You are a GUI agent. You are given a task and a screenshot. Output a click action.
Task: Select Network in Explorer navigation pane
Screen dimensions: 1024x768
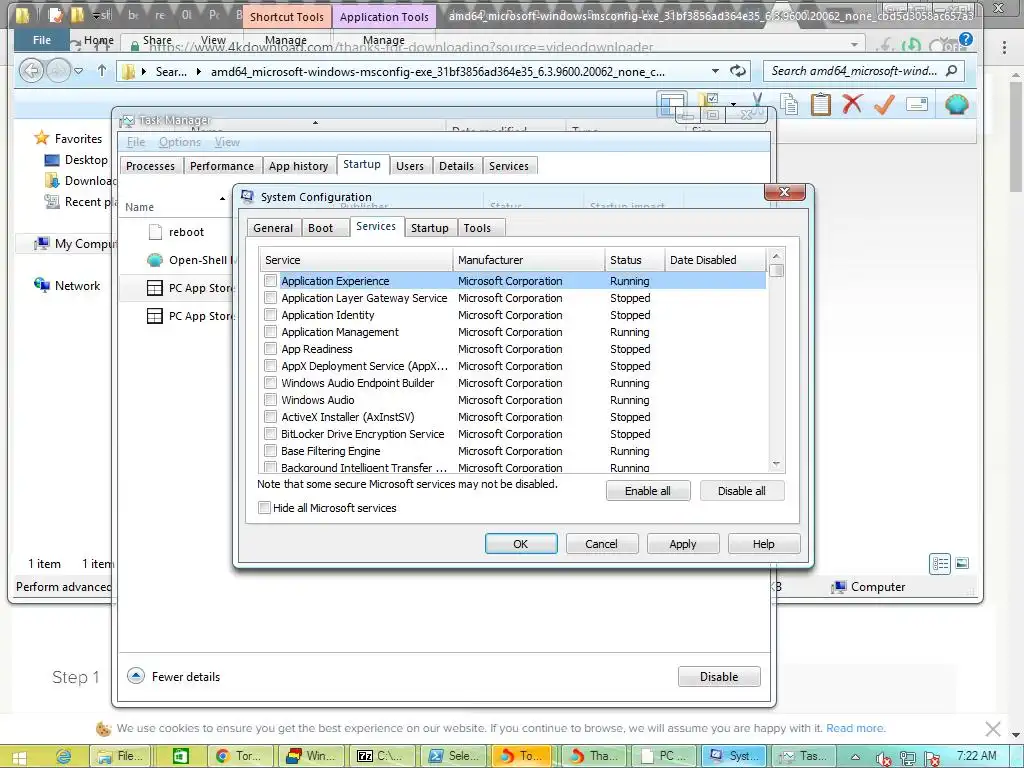[x=68, y=285]
